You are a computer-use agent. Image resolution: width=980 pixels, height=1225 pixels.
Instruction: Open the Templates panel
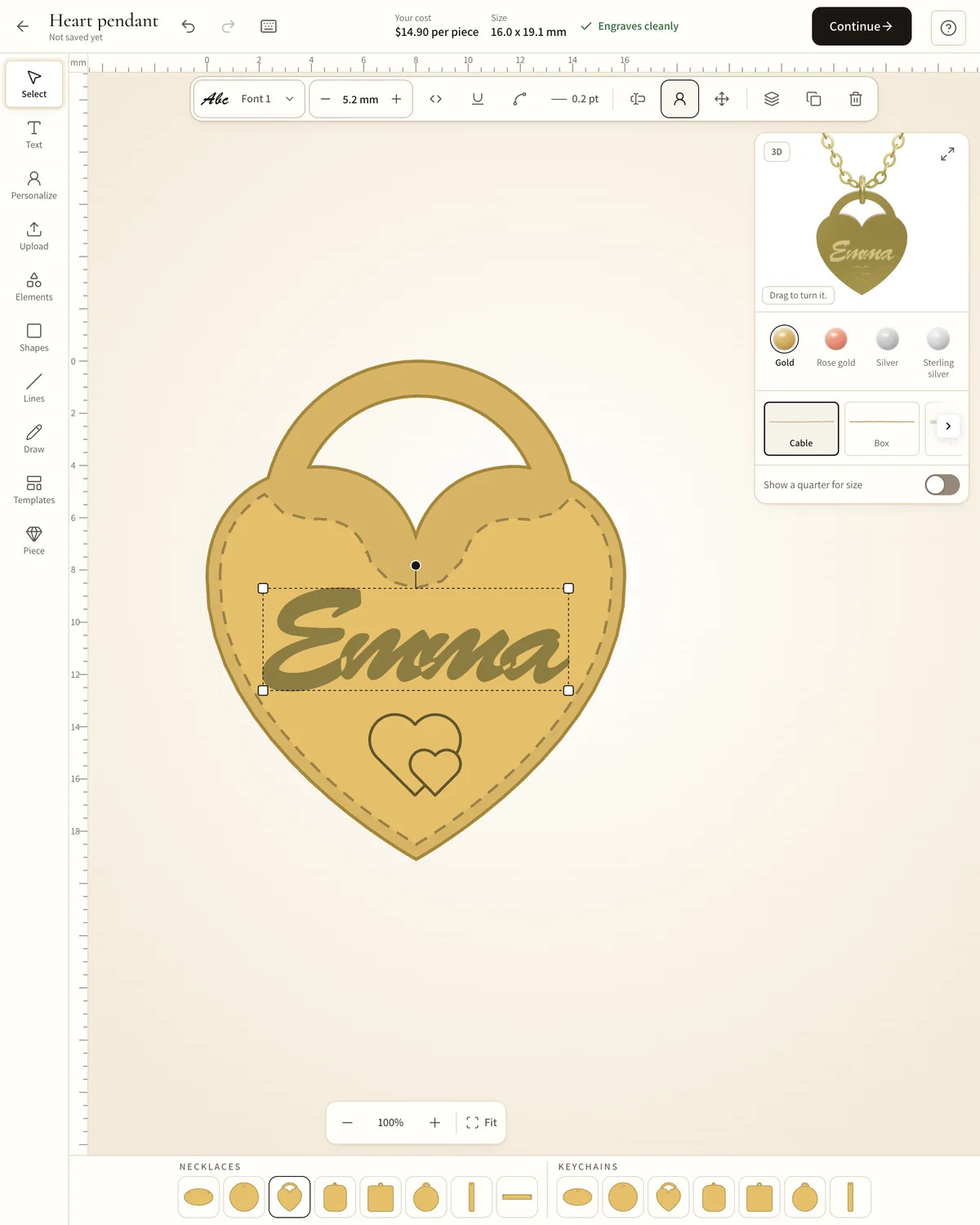click(x=34, y=489)
